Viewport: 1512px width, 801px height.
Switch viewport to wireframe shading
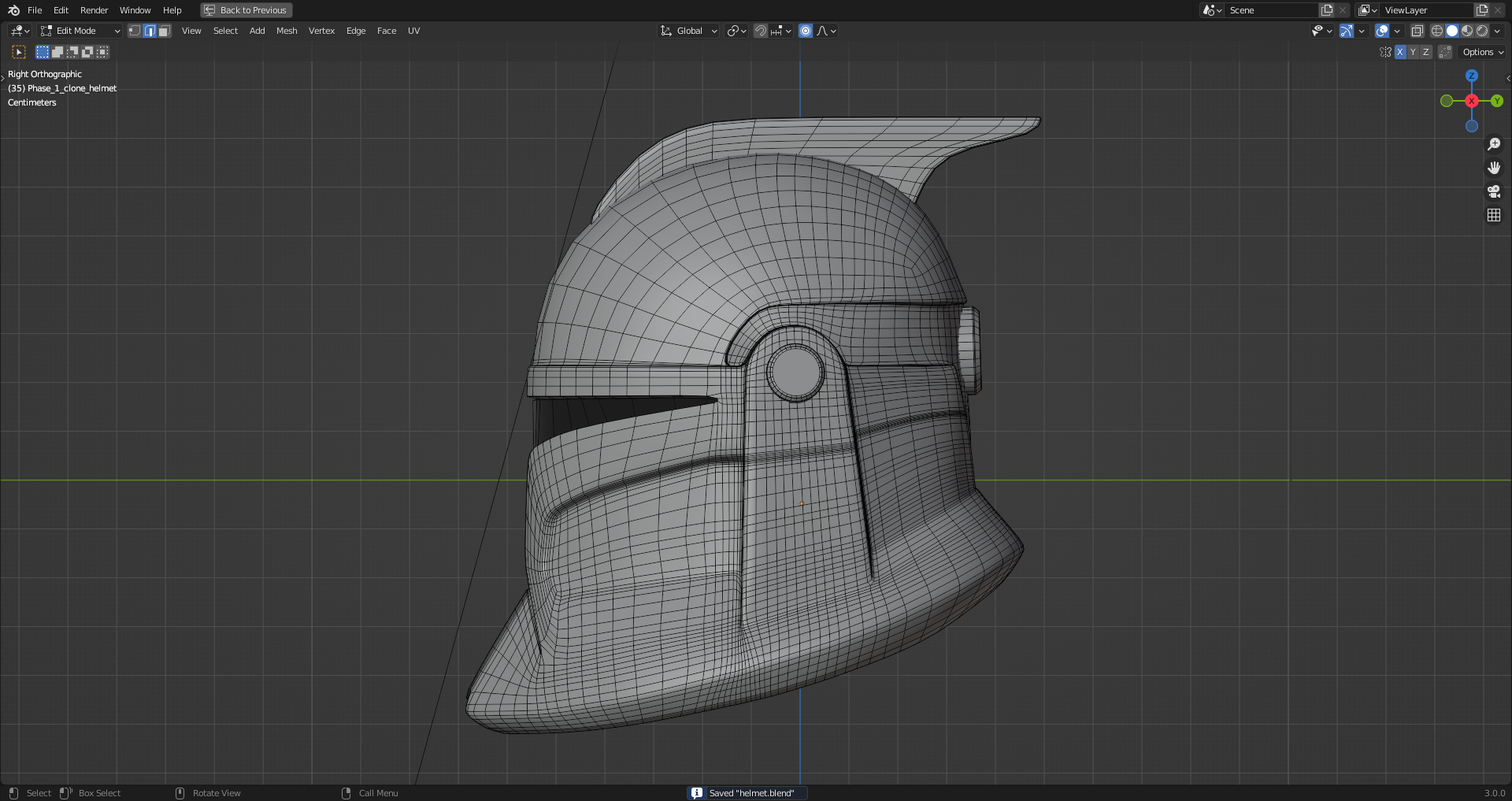1436,31
